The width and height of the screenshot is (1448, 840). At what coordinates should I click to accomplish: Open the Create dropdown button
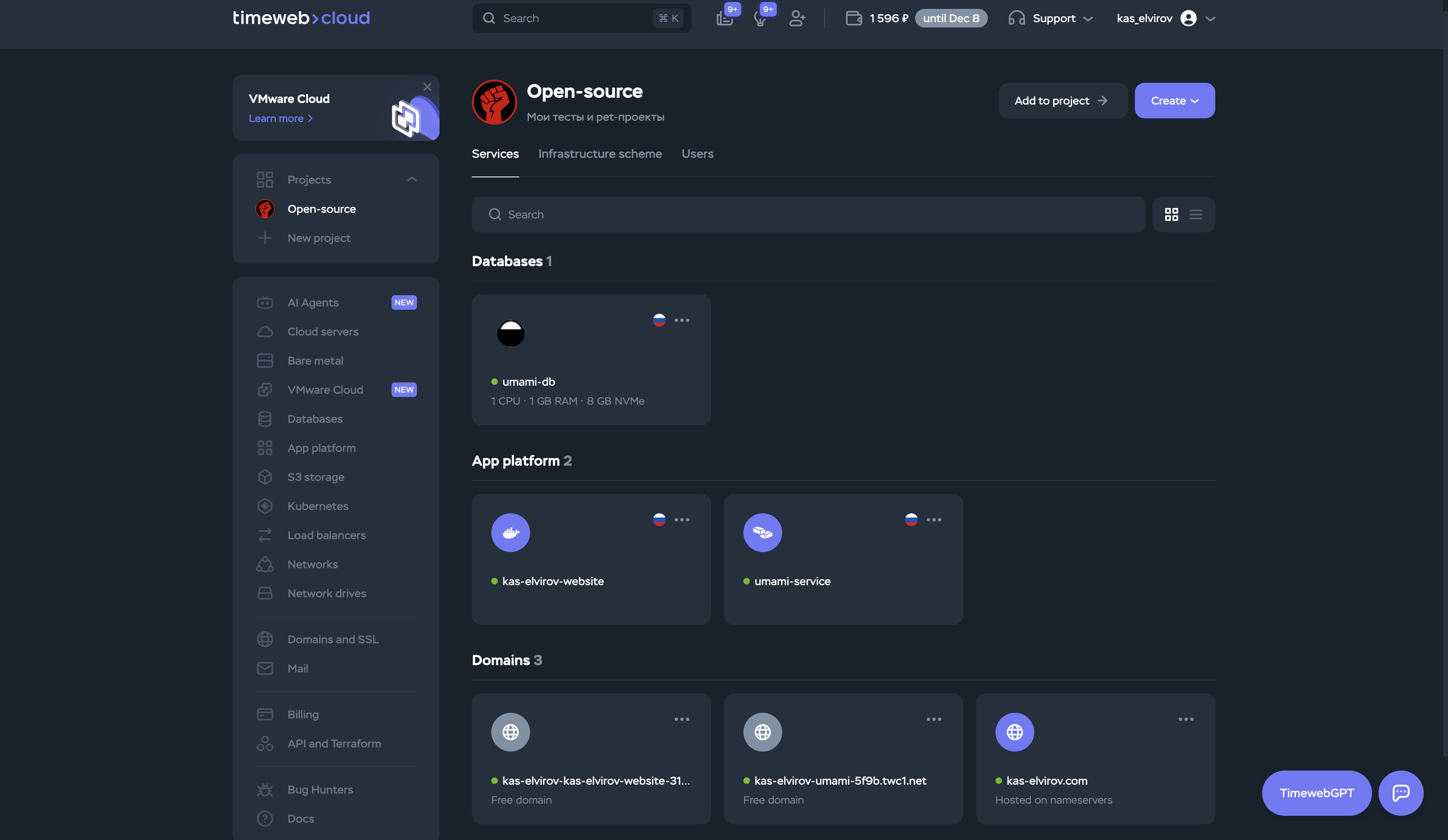click(x=1174, y=100)
